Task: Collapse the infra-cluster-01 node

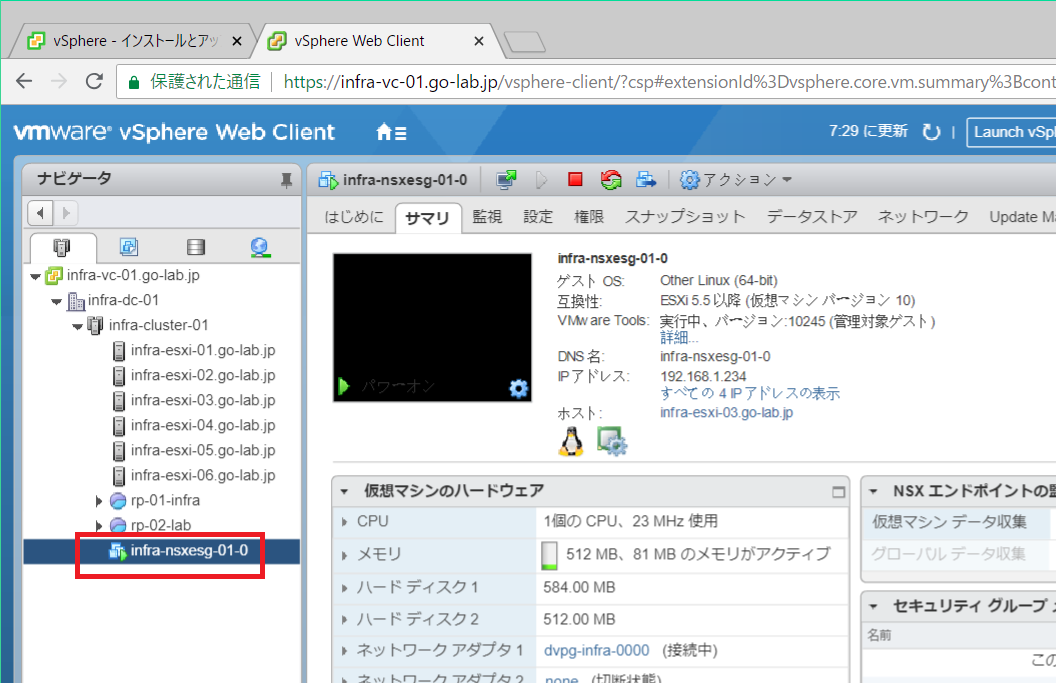Action: coord(78,326)
